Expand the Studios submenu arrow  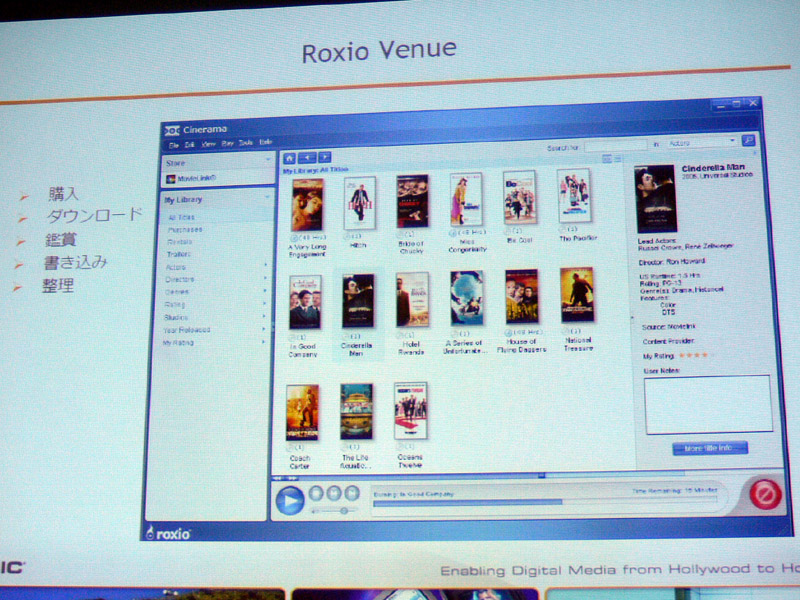click(264, 316)
